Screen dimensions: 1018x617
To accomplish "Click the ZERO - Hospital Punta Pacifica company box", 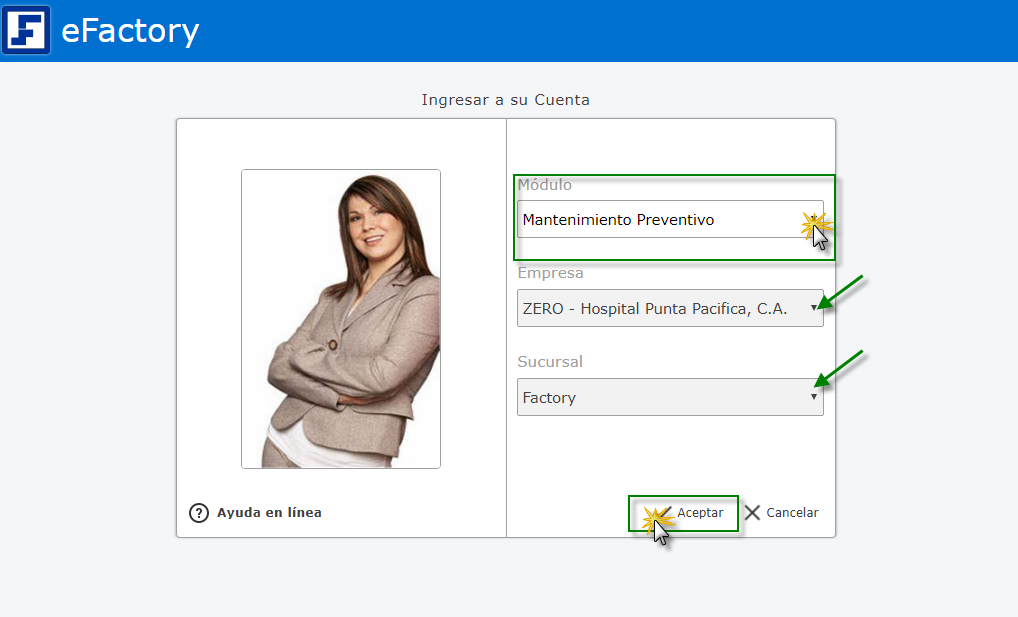I will [x=655, y=309].
